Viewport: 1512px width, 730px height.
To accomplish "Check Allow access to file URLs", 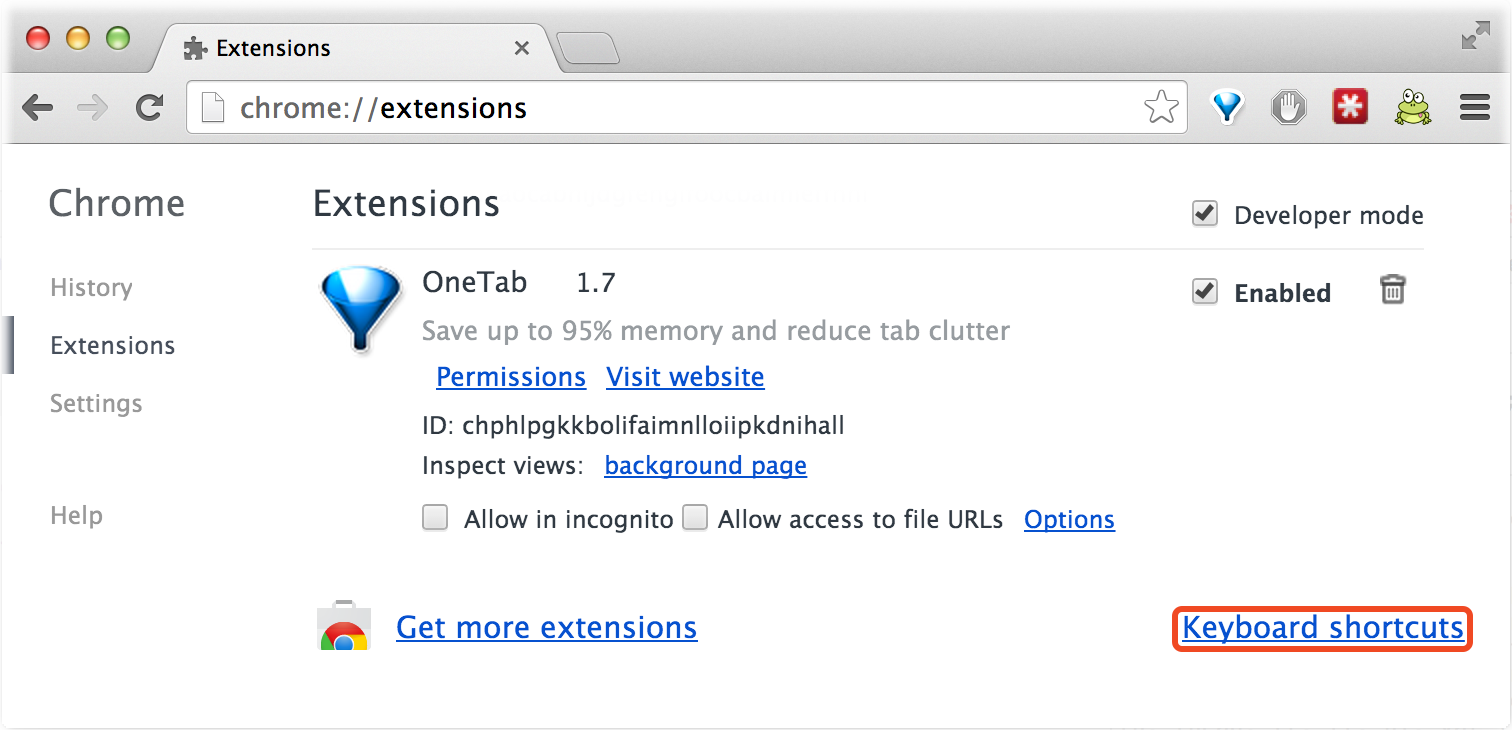I will (695, 518).
